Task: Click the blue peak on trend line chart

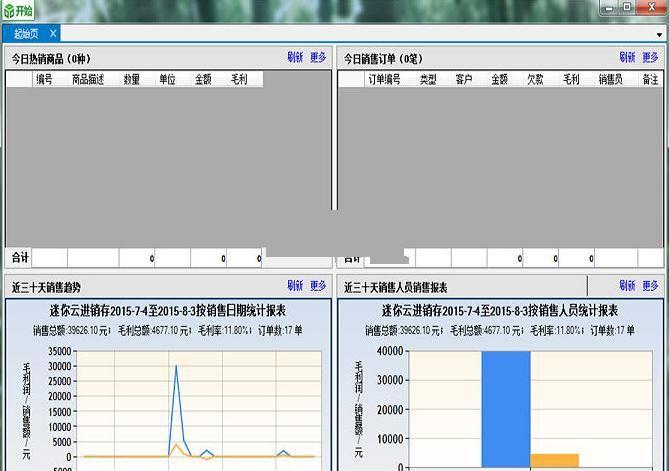Action: [177, 368]
